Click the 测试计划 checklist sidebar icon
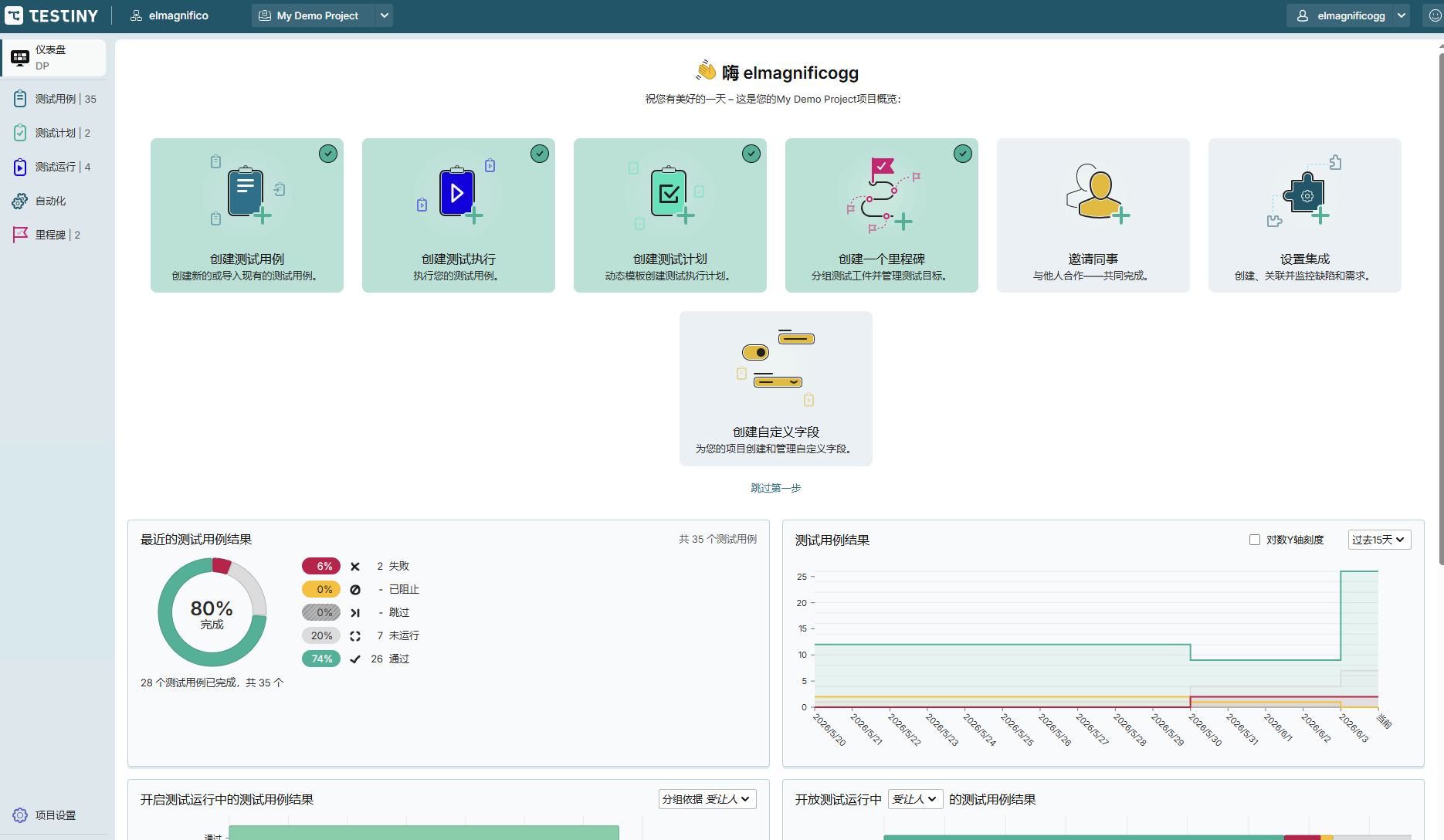This screenshot has width=1444, height=840. [20, 133]
